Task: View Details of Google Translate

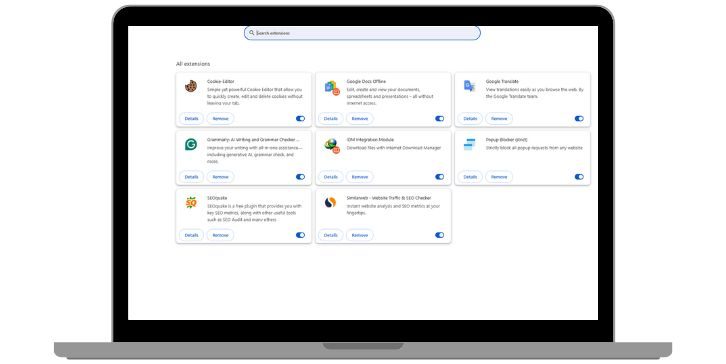Action: coord(470,119)
